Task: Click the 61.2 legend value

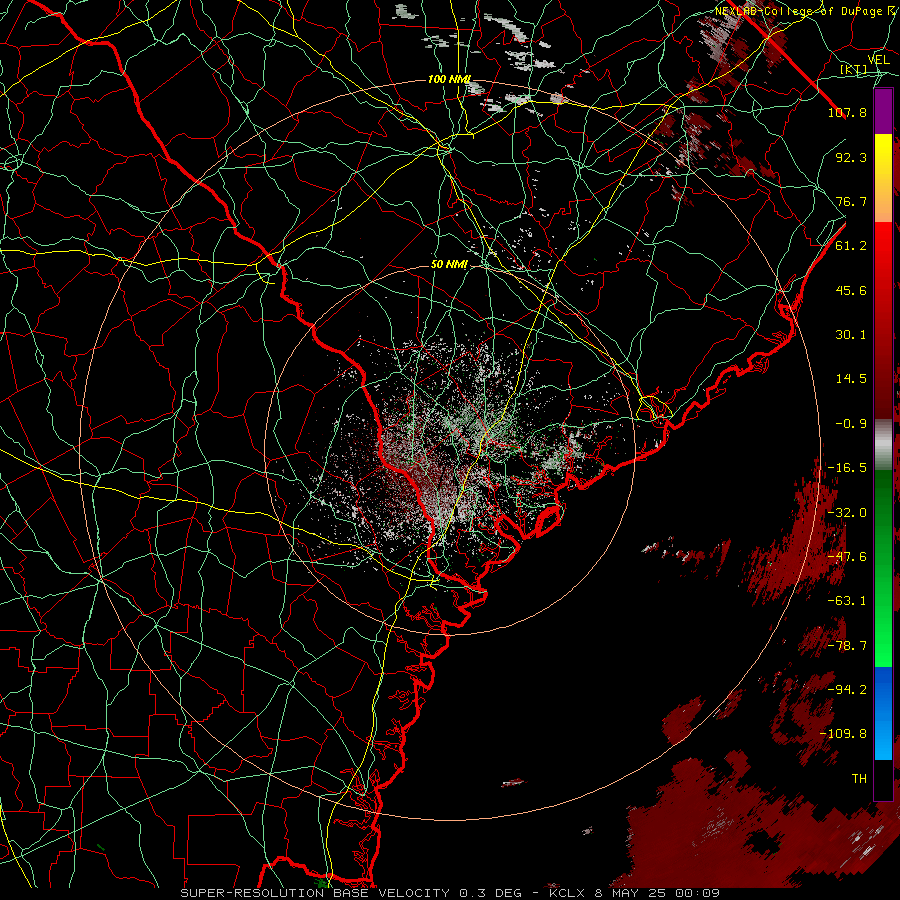Action: tap(851, 246)
